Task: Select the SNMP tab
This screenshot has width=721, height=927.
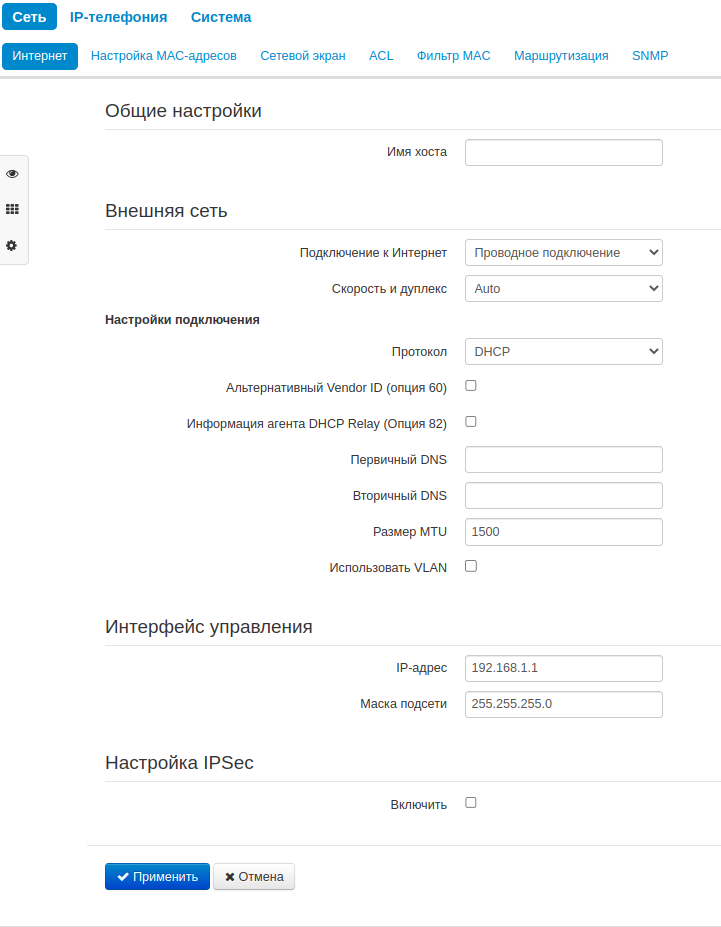Action: (650, 56)
